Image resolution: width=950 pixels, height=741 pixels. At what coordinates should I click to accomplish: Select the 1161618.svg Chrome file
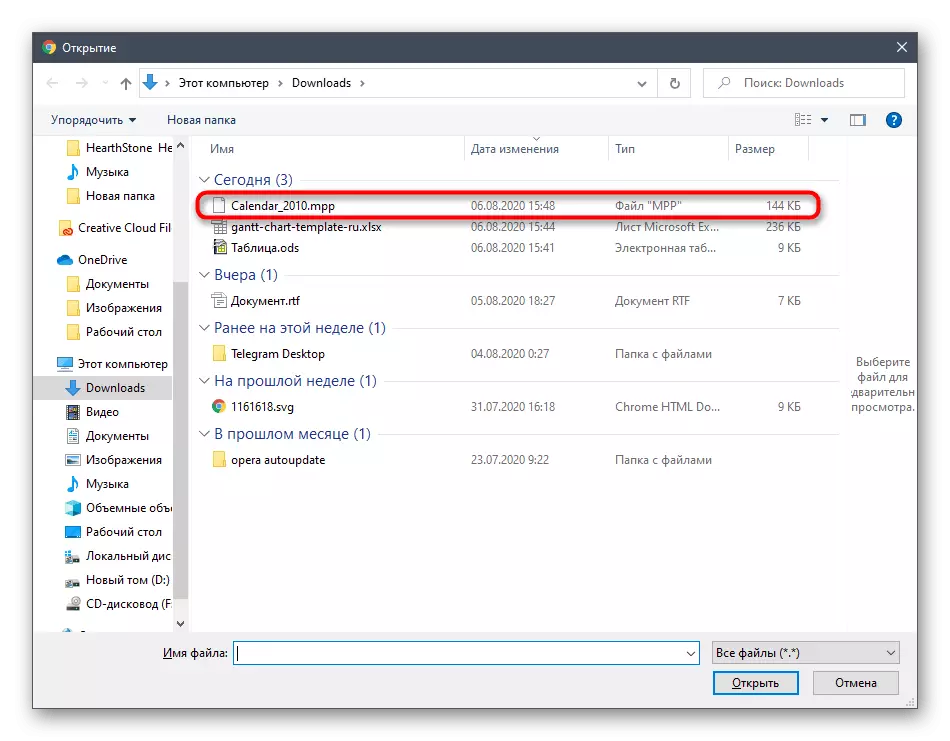pos(262,407)
